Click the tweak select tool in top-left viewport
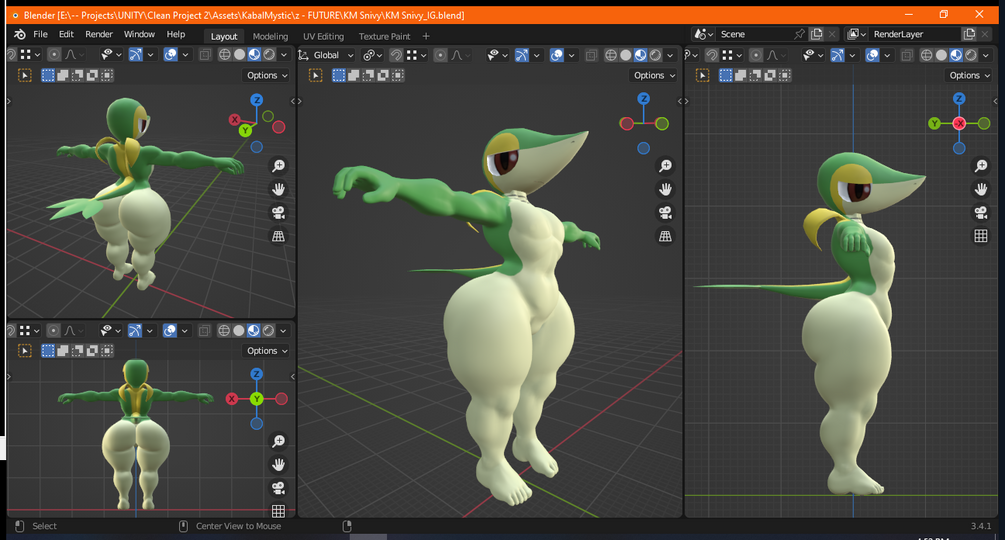The image size is (1005, 540). (24, 76)
